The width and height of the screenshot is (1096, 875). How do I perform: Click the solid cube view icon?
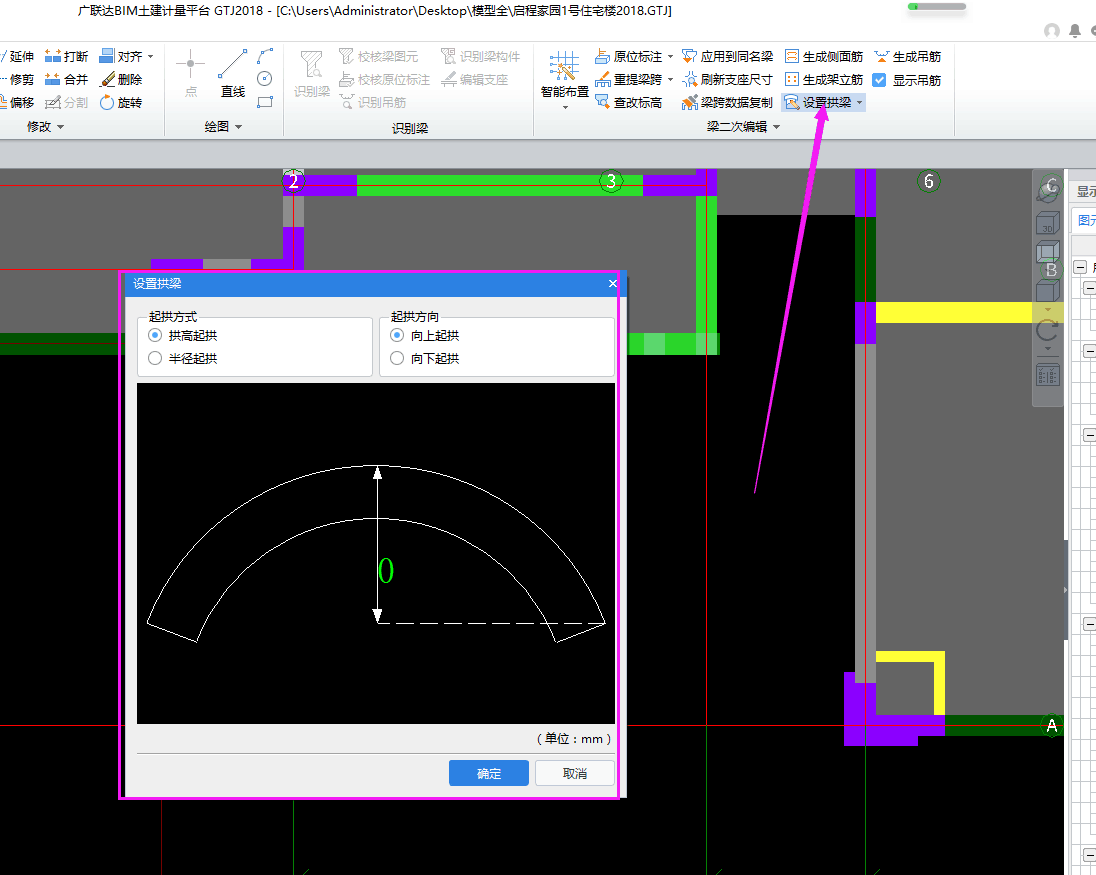pos(1048,291)
